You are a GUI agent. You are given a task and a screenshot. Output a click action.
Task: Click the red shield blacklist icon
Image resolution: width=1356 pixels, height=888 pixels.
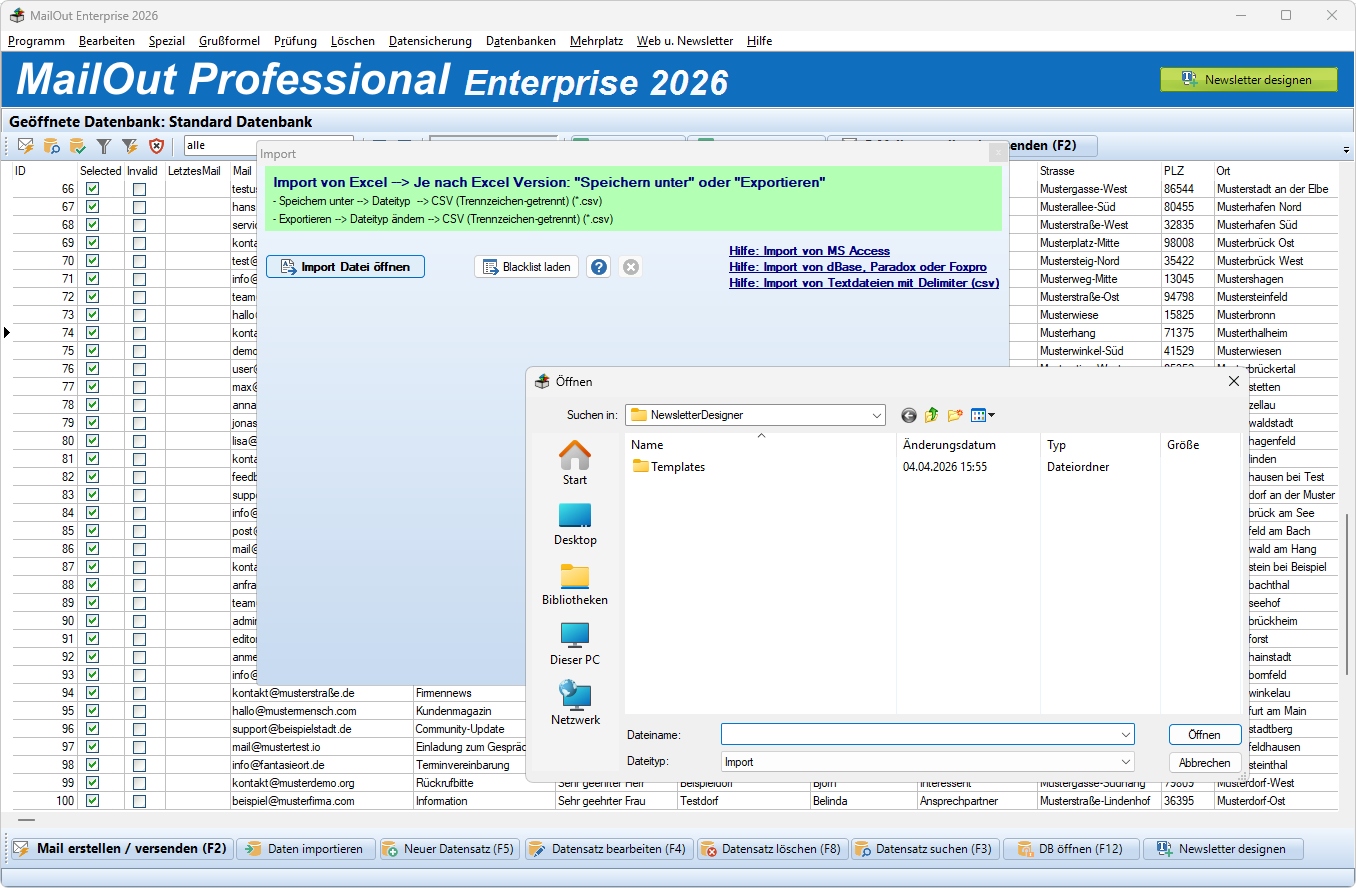tap(156, 146)
